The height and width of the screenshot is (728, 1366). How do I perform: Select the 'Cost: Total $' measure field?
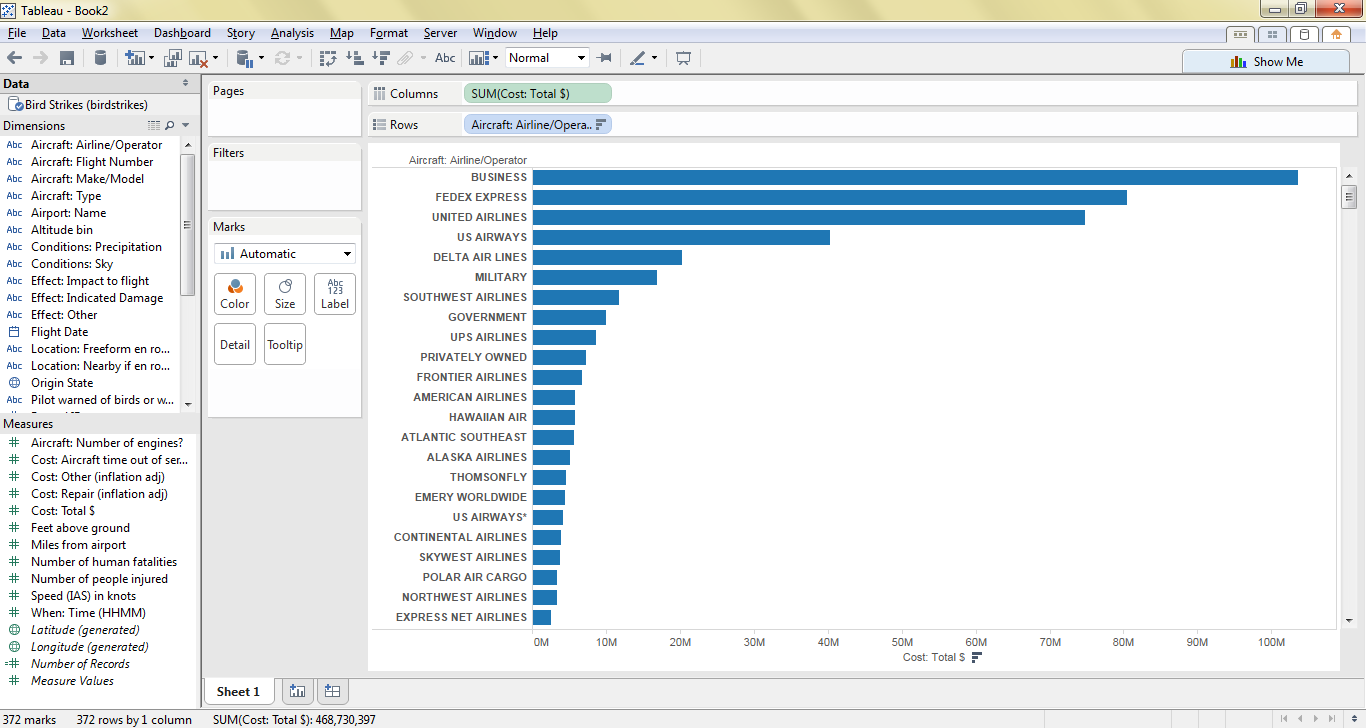[63, 511]
